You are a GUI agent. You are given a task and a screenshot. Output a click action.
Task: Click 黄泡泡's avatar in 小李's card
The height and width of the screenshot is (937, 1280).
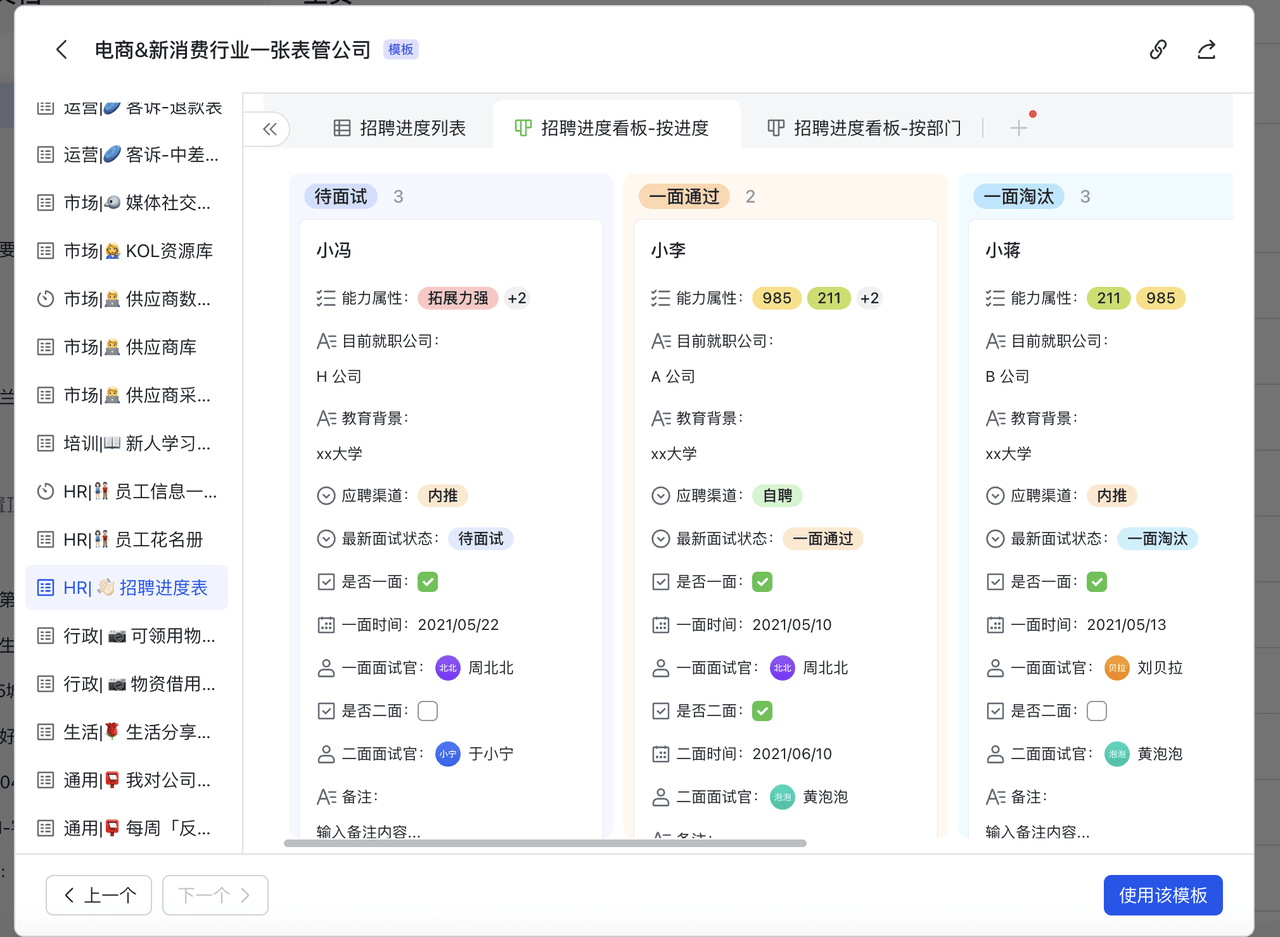(782, 797)
